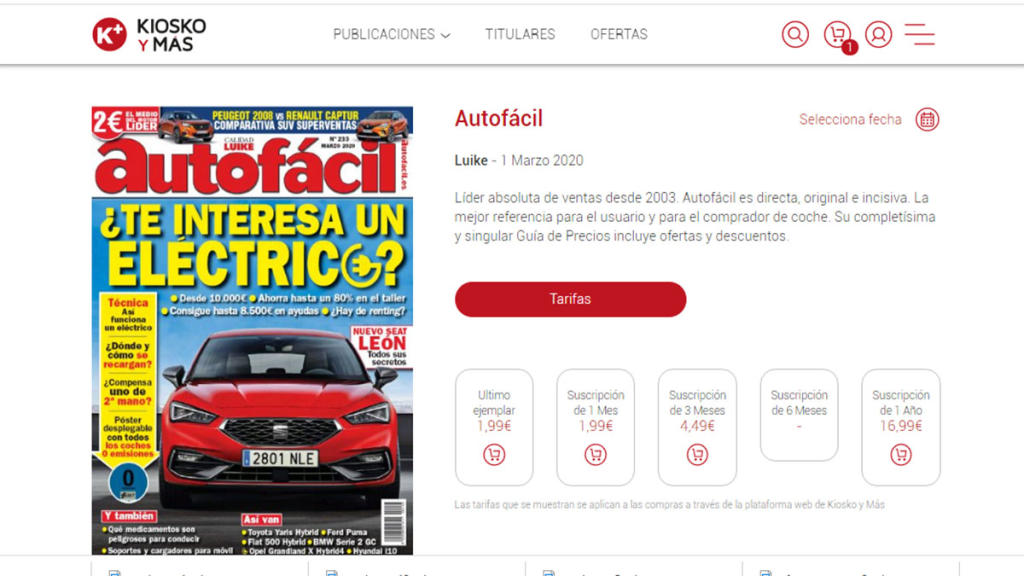Click the Autofácil title heading

(498, 118)
